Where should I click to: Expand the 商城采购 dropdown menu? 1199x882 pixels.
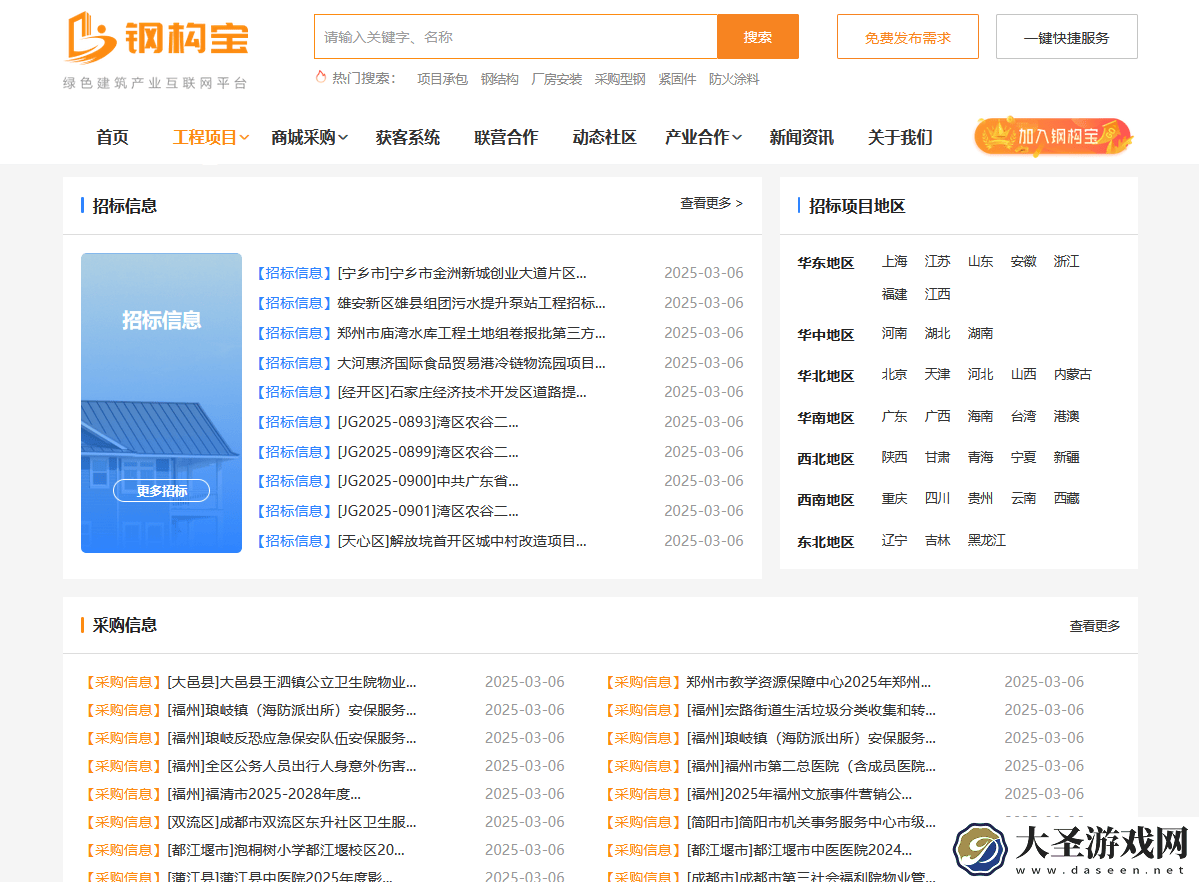[310, 138]
